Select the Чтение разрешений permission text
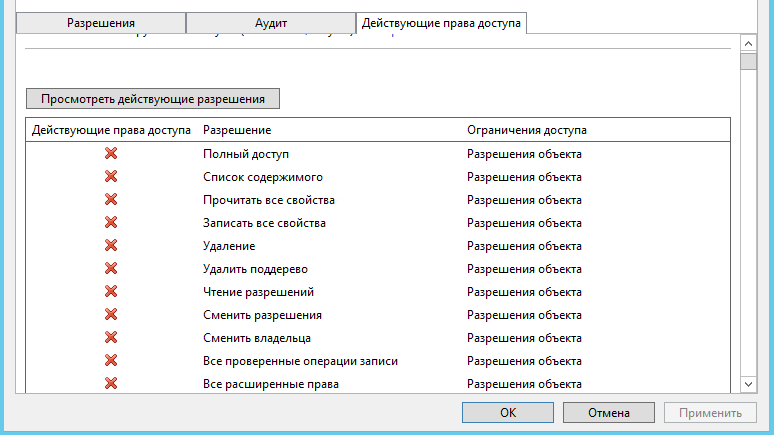This screenshot has height=435, width=774. pos(258,292)
